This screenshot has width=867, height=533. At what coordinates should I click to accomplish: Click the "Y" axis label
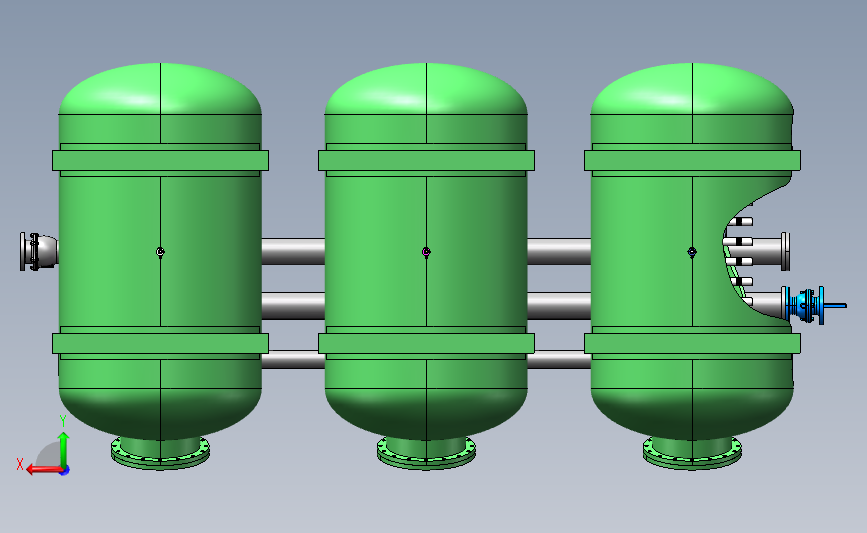point(62,421)
